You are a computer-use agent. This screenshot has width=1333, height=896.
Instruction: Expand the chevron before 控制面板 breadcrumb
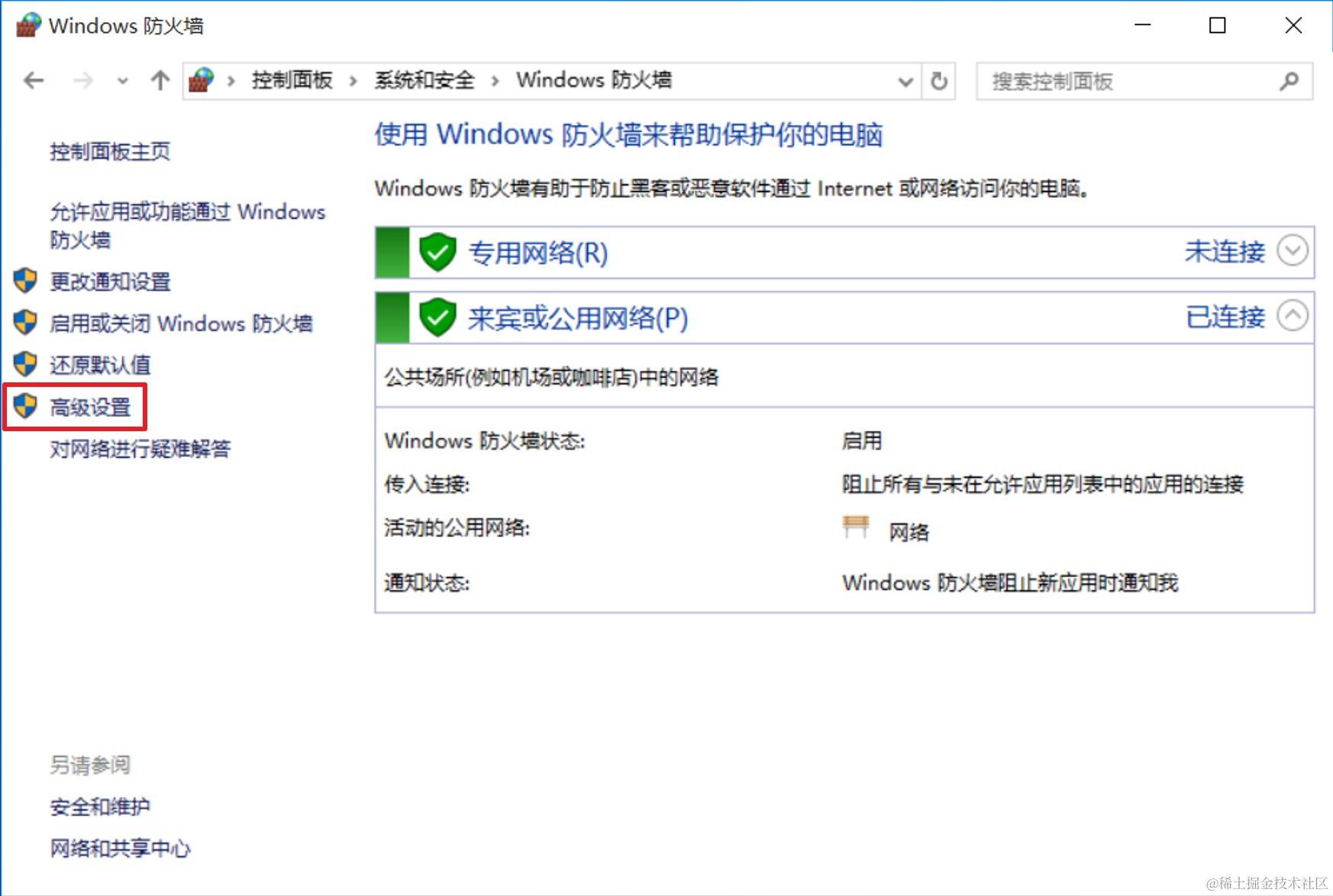[x=231, y=81]
